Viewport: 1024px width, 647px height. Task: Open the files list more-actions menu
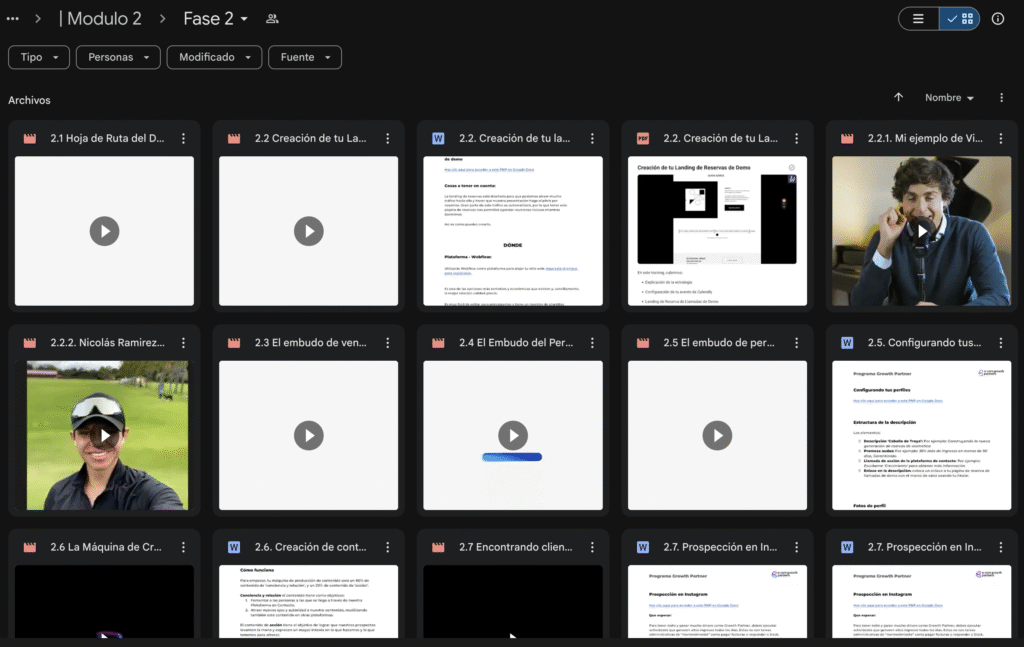(1001, 98)
